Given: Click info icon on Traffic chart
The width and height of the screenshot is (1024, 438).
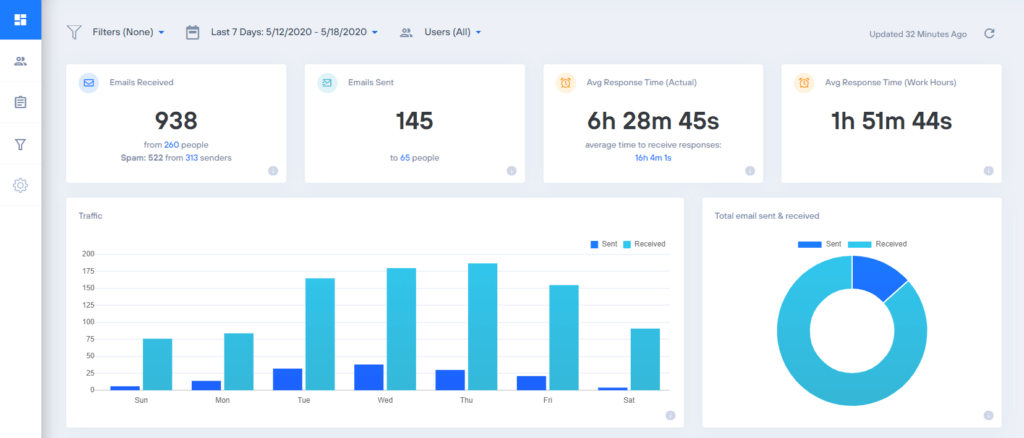Looking at the screenshot, I should click(670, 415).
